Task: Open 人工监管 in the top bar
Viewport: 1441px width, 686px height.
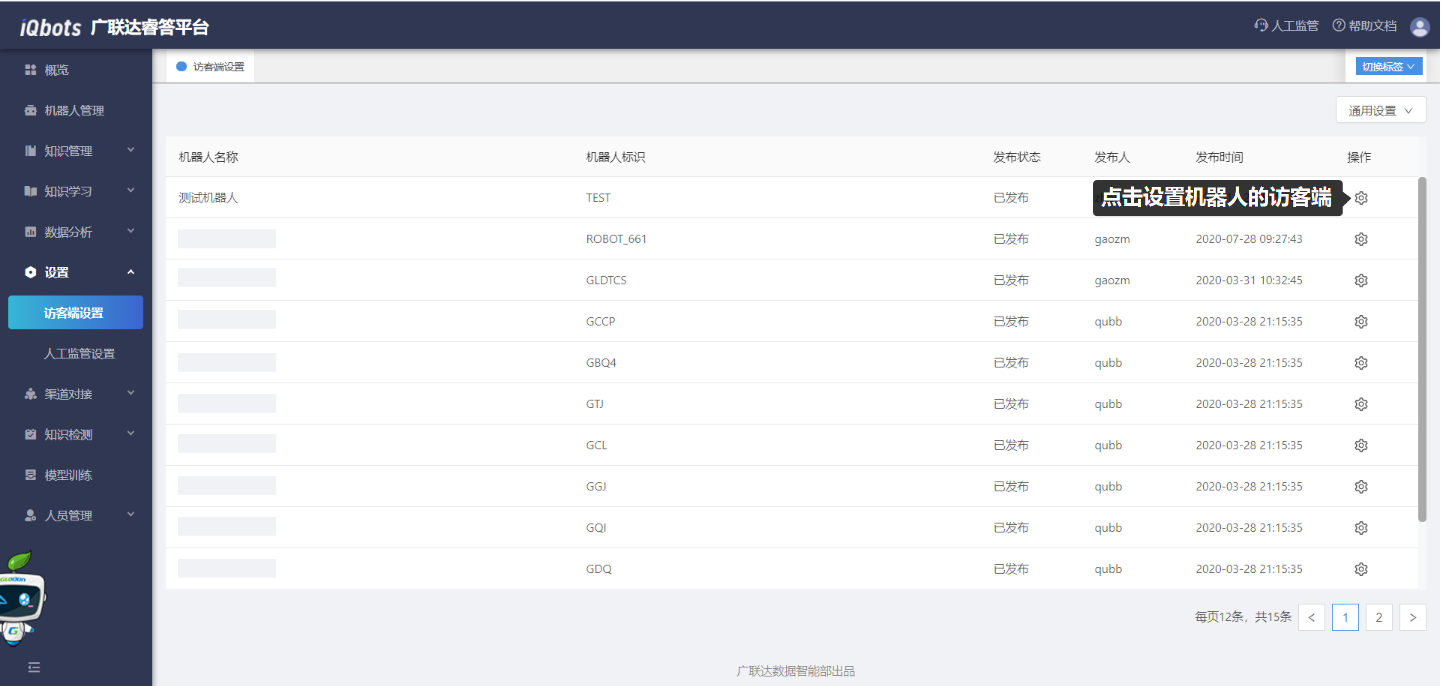Action: click(x=1286, y=26)
